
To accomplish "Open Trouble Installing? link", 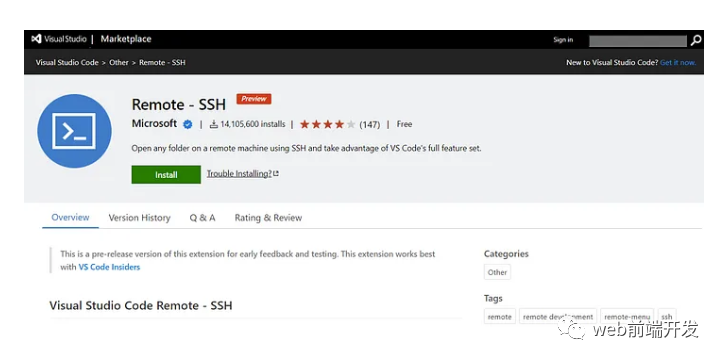I will [x=239, y=174].
